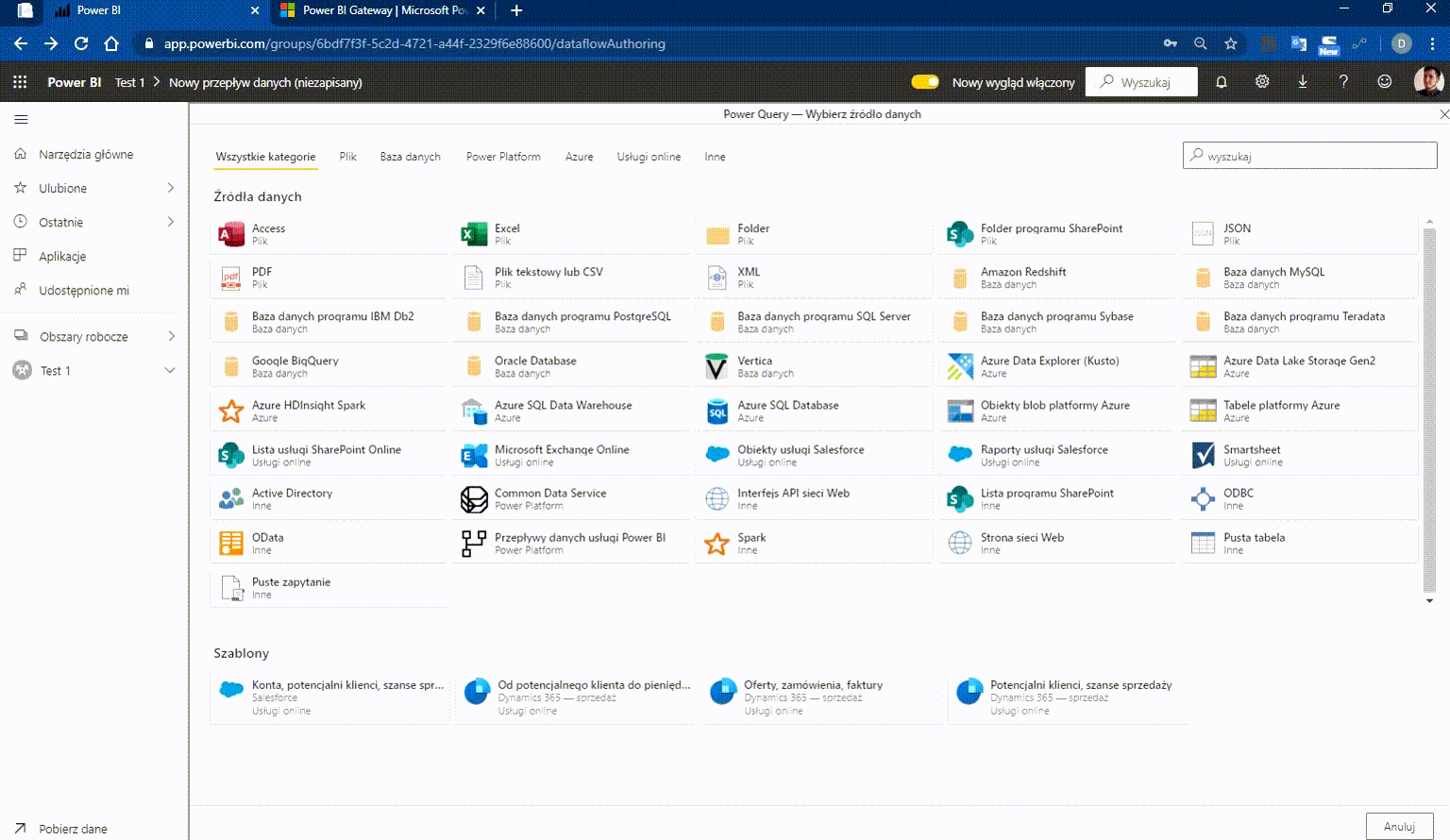Viewport: 1450px width, 840px height.
Task: Select Przepływy danych usługi Power BI icon
Action: (x=474, y=543)
